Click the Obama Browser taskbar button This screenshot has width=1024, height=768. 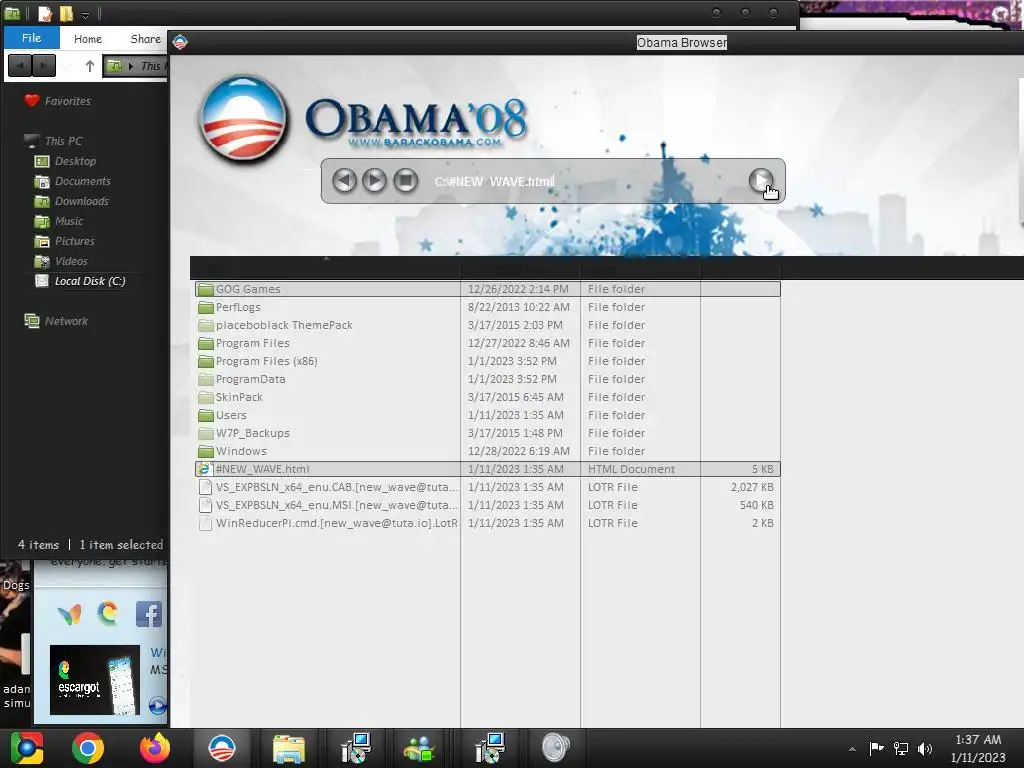coord(221,748)
